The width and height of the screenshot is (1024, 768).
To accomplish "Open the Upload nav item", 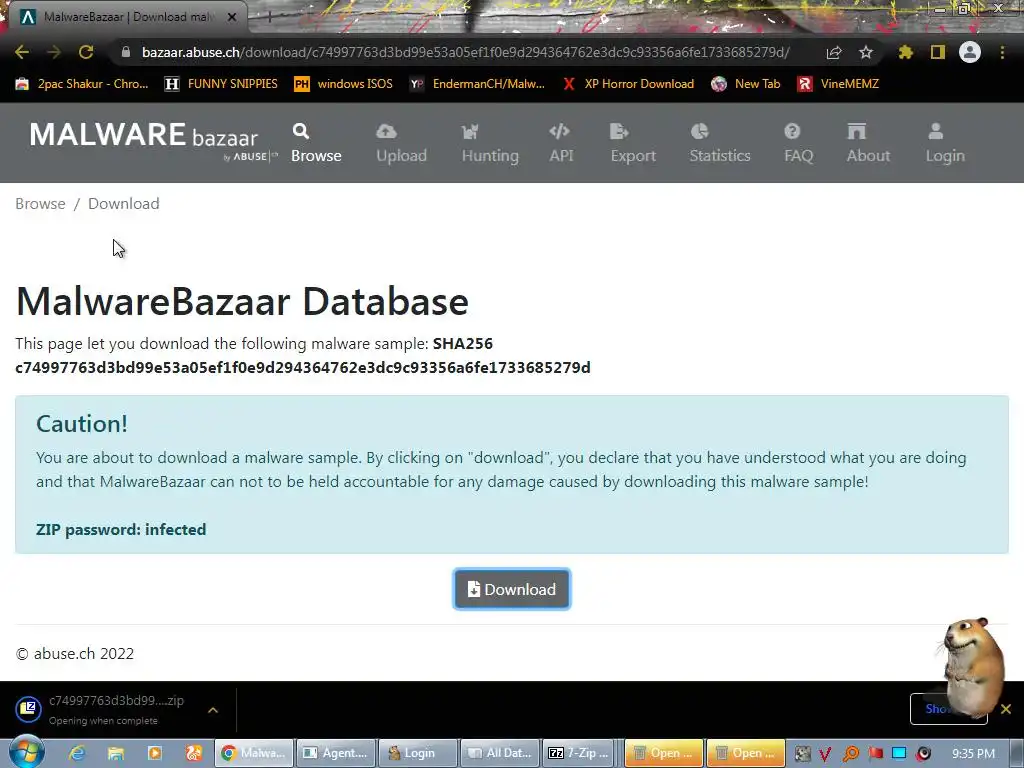I will [x=401, y=143].
